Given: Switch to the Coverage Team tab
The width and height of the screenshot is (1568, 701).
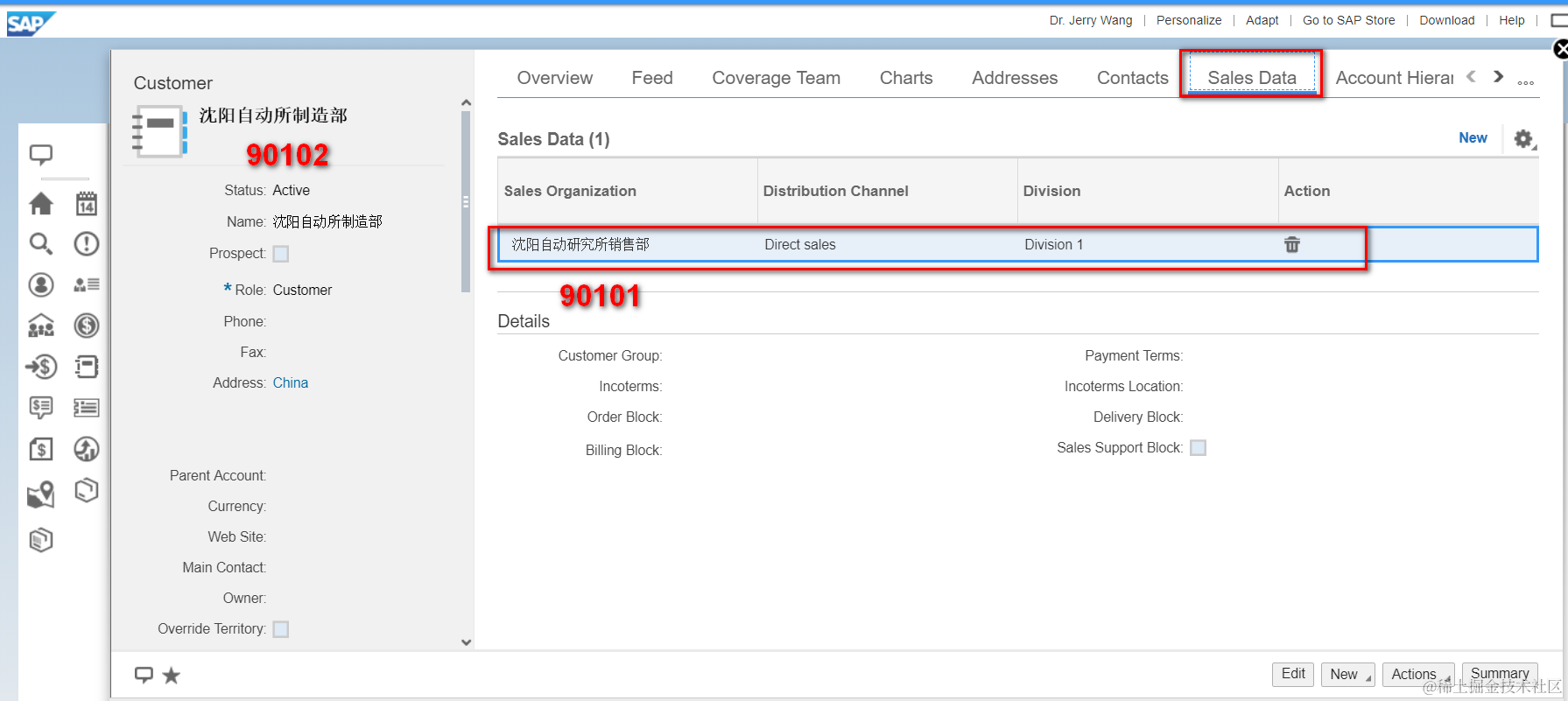Looking at the screenshot, I should 777,78.
